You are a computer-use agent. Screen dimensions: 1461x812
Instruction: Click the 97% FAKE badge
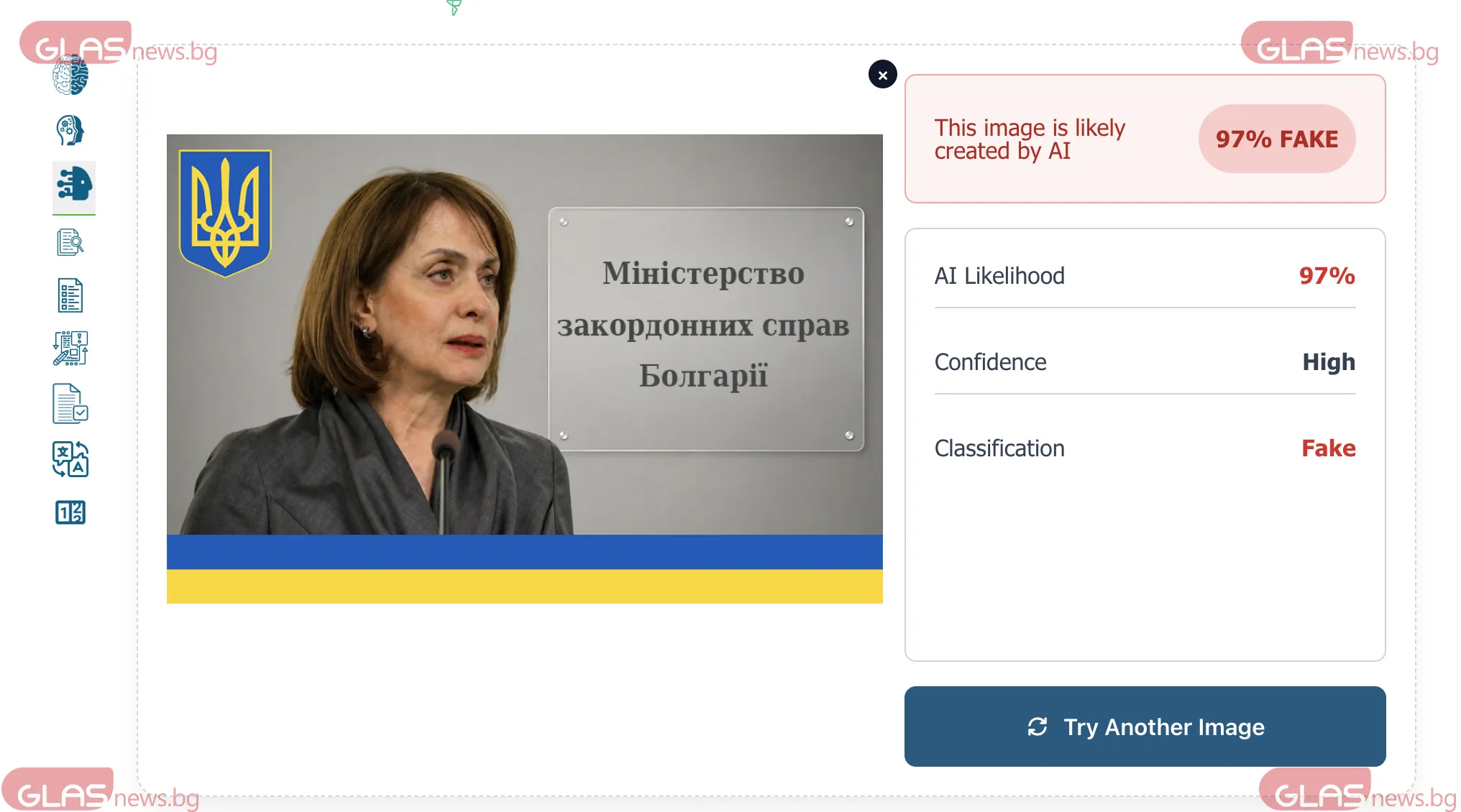[x=1276, y=139]
